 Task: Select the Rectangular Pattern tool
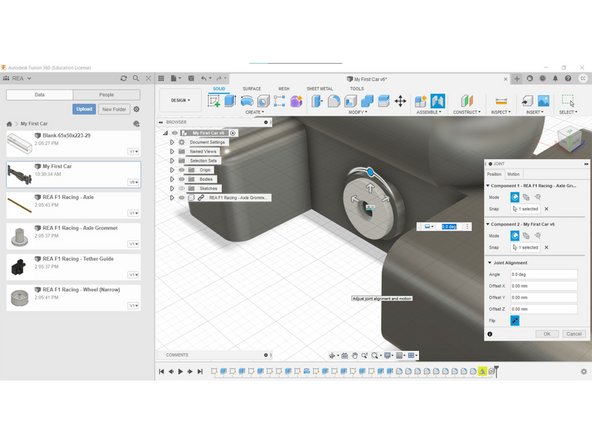(x=279, y=101)
